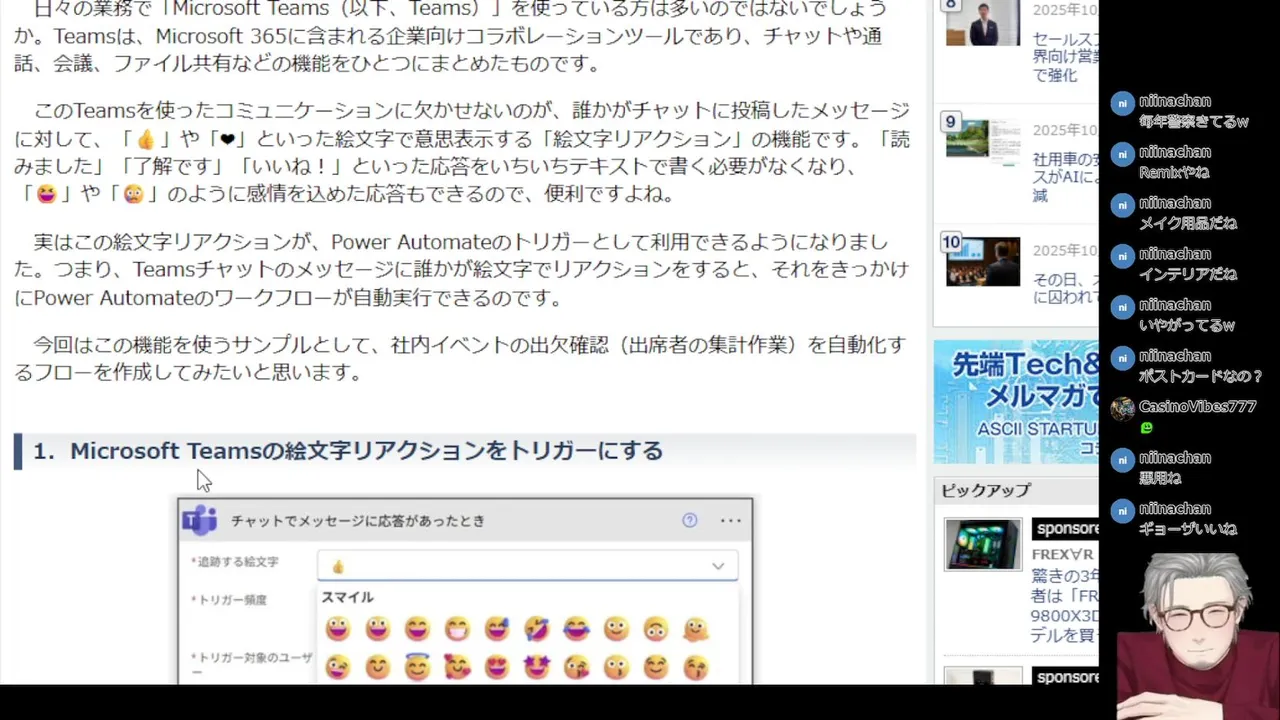Pick the winking tongue-out emoji
The height and width of the screenshot is (720, 1280).
pos(338,667)
